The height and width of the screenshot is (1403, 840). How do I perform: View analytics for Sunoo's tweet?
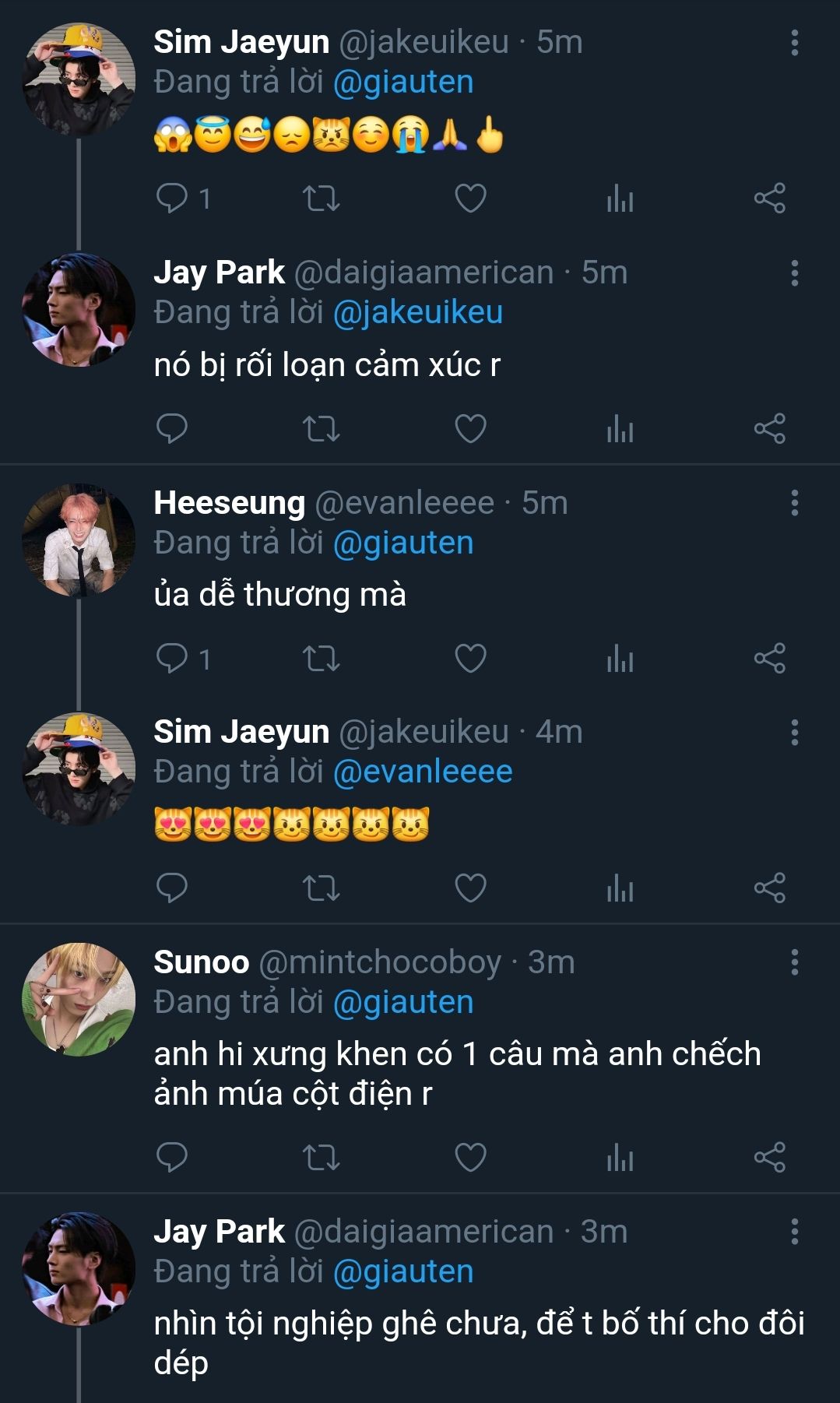point(620,1158)
